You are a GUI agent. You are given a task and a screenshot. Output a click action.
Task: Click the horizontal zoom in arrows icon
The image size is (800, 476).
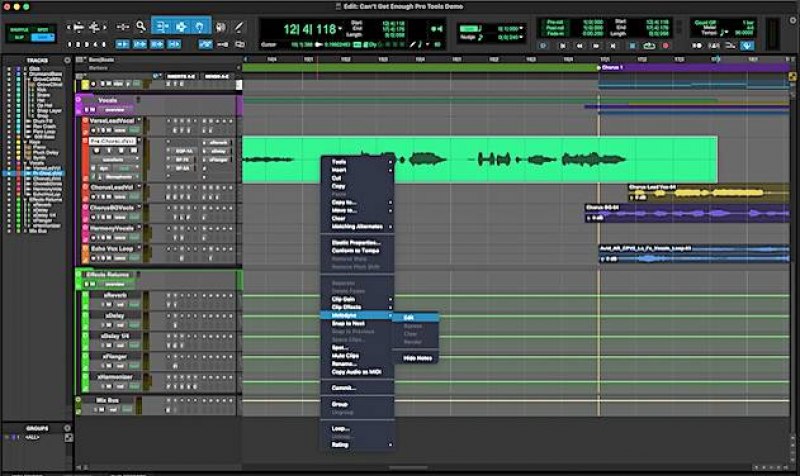coord(94,27)
